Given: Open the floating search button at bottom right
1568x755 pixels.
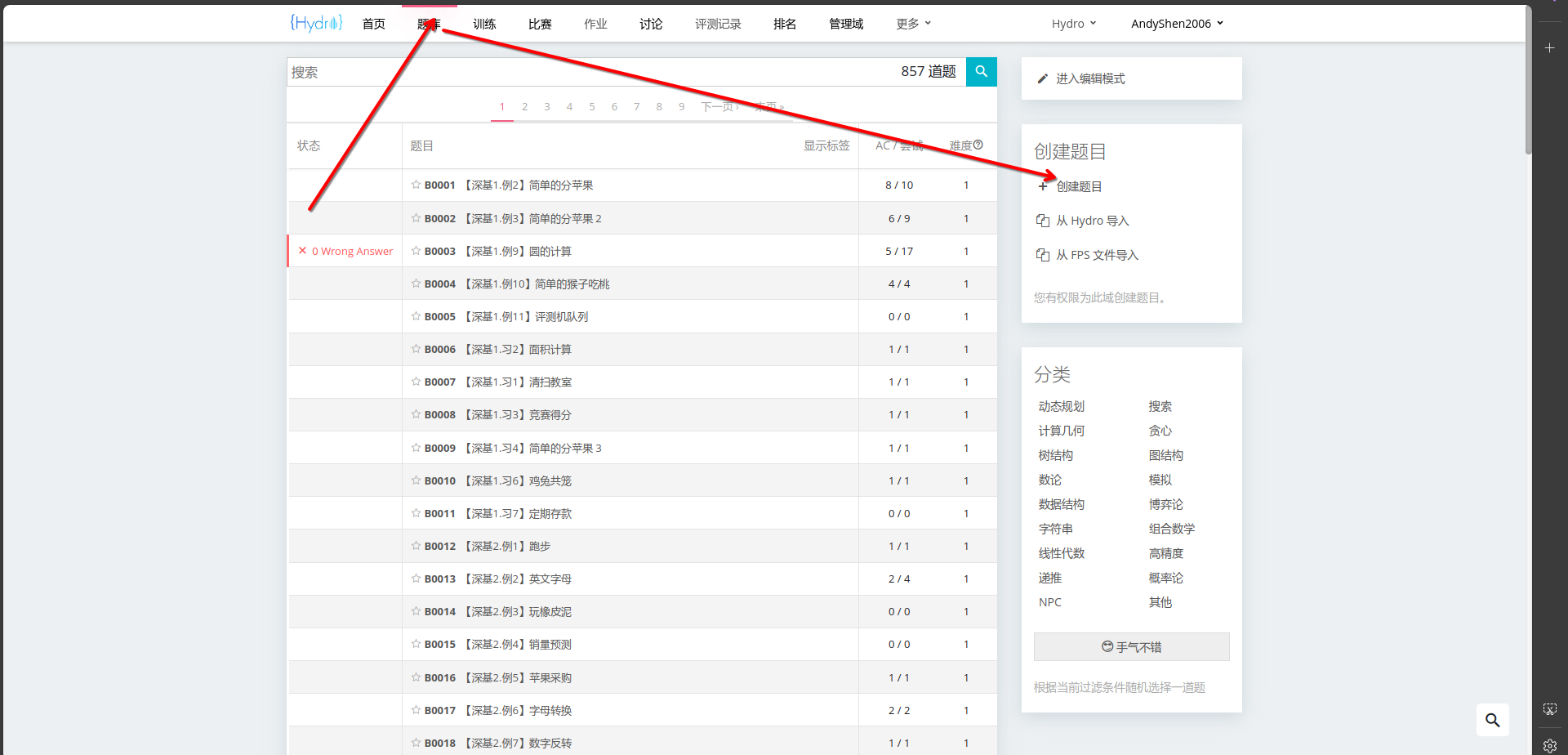Looking at the screenshot, I should (x=1492, y=720).
